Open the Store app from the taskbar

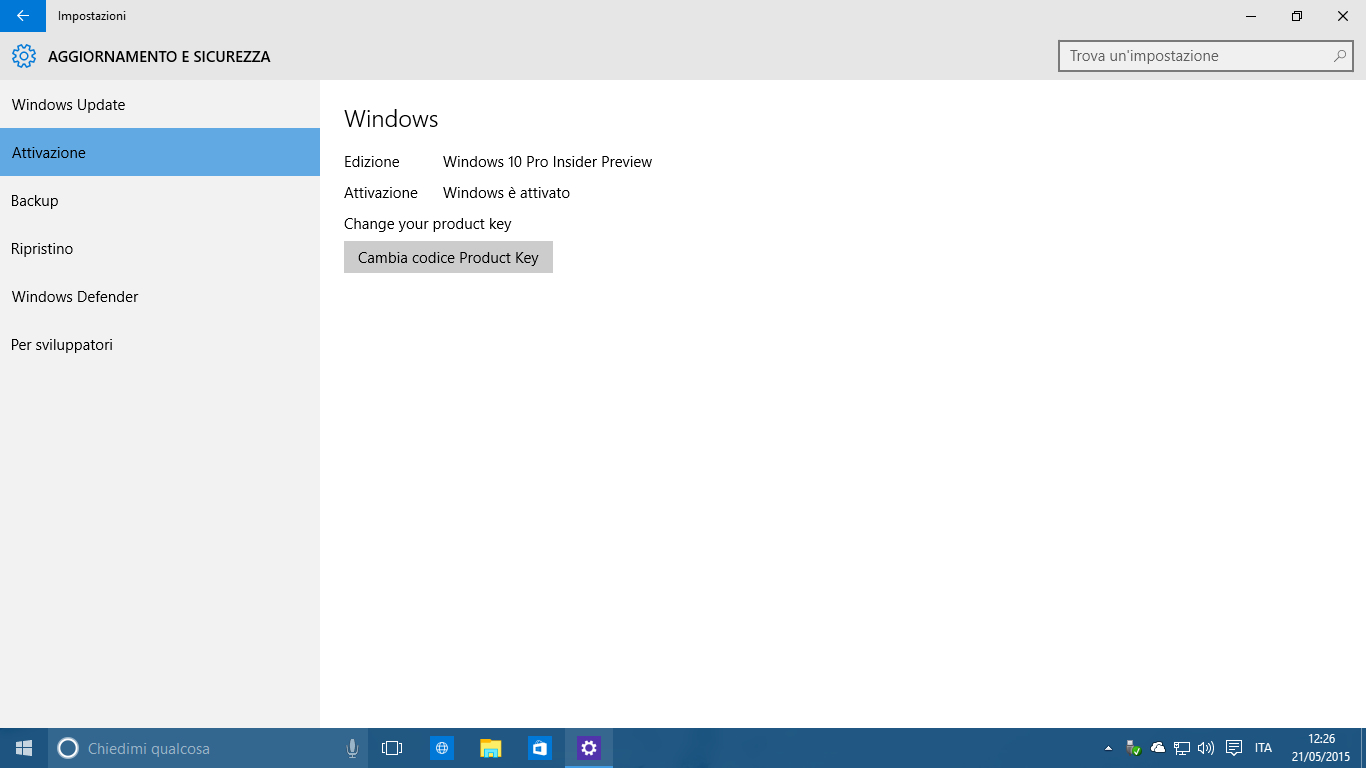540,748
